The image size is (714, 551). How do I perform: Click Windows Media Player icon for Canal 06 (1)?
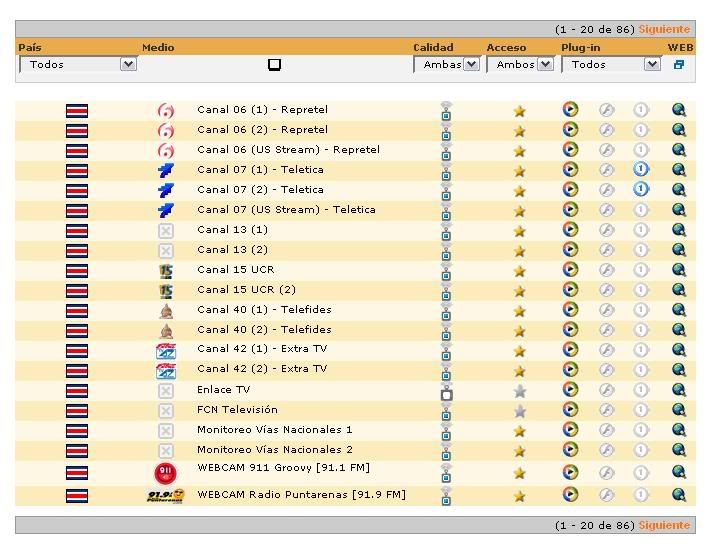[x=570, y=110]
